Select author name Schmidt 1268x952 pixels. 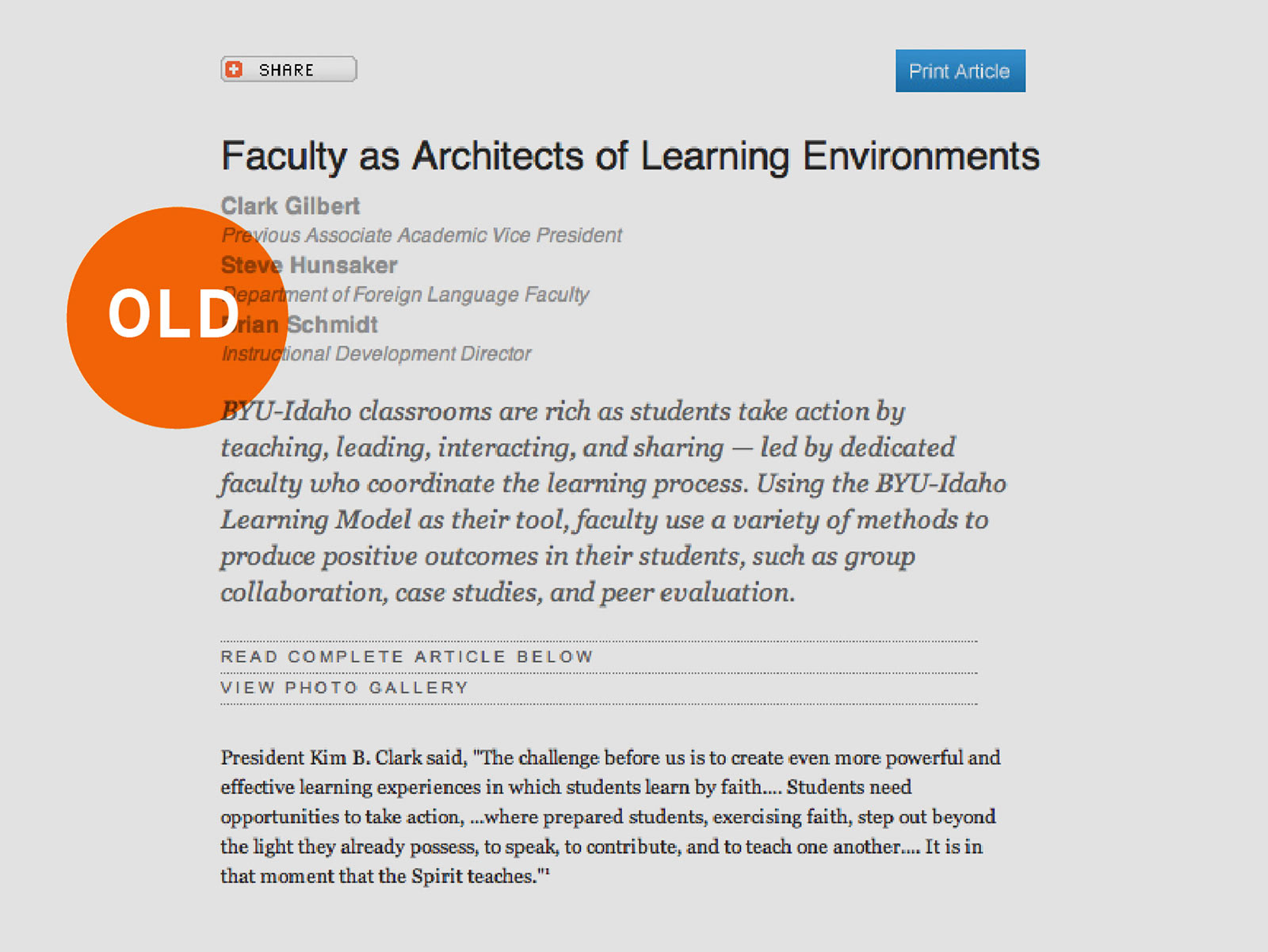click(332, 324)
